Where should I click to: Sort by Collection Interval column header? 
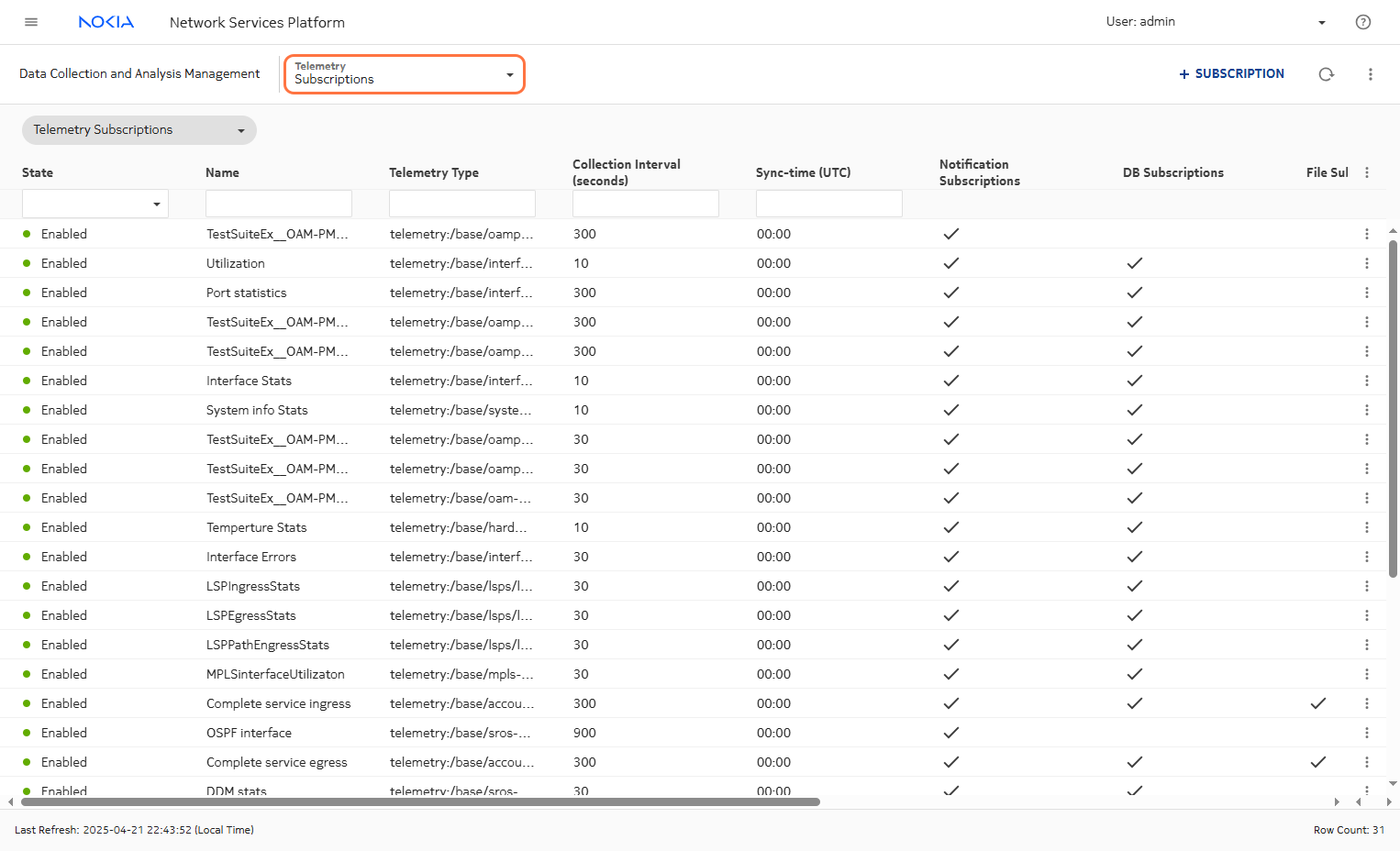pos(627,172)
